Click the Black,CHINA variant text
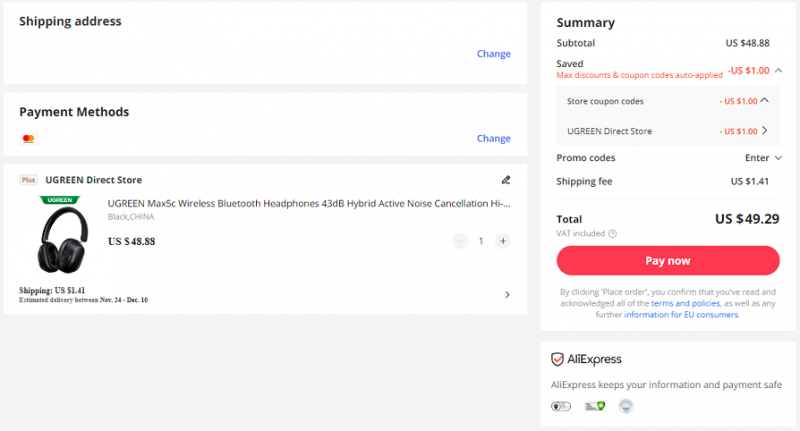This screenshot has width=800, height=431. point(131,217)
